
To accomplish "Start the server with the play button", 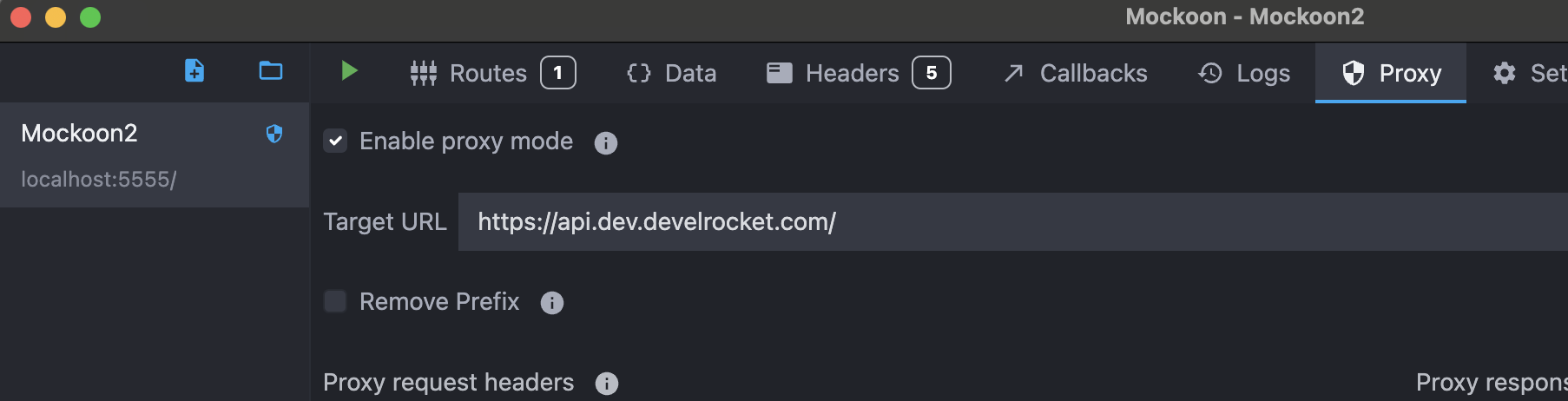I will pyautogui.click(x=349, y=71).
